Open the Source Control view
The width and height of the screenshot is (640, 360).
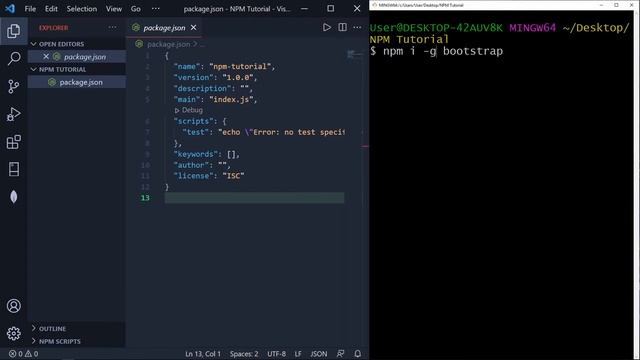coord(13,86)
